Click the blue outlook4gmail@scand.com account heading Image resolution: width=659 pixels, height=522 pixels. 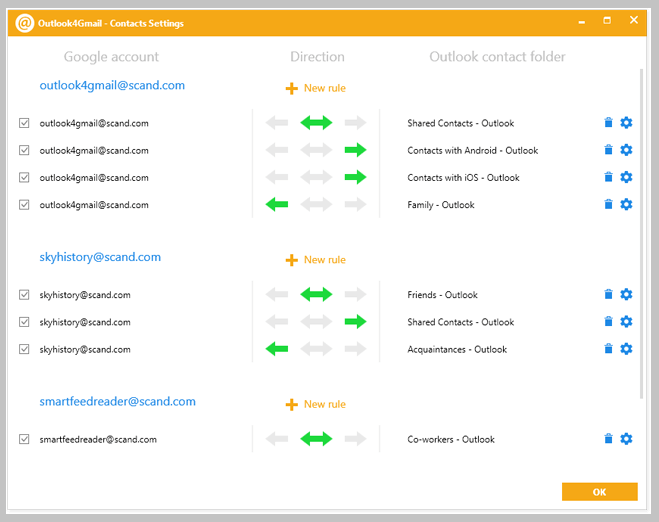click(x=112, y=85)
